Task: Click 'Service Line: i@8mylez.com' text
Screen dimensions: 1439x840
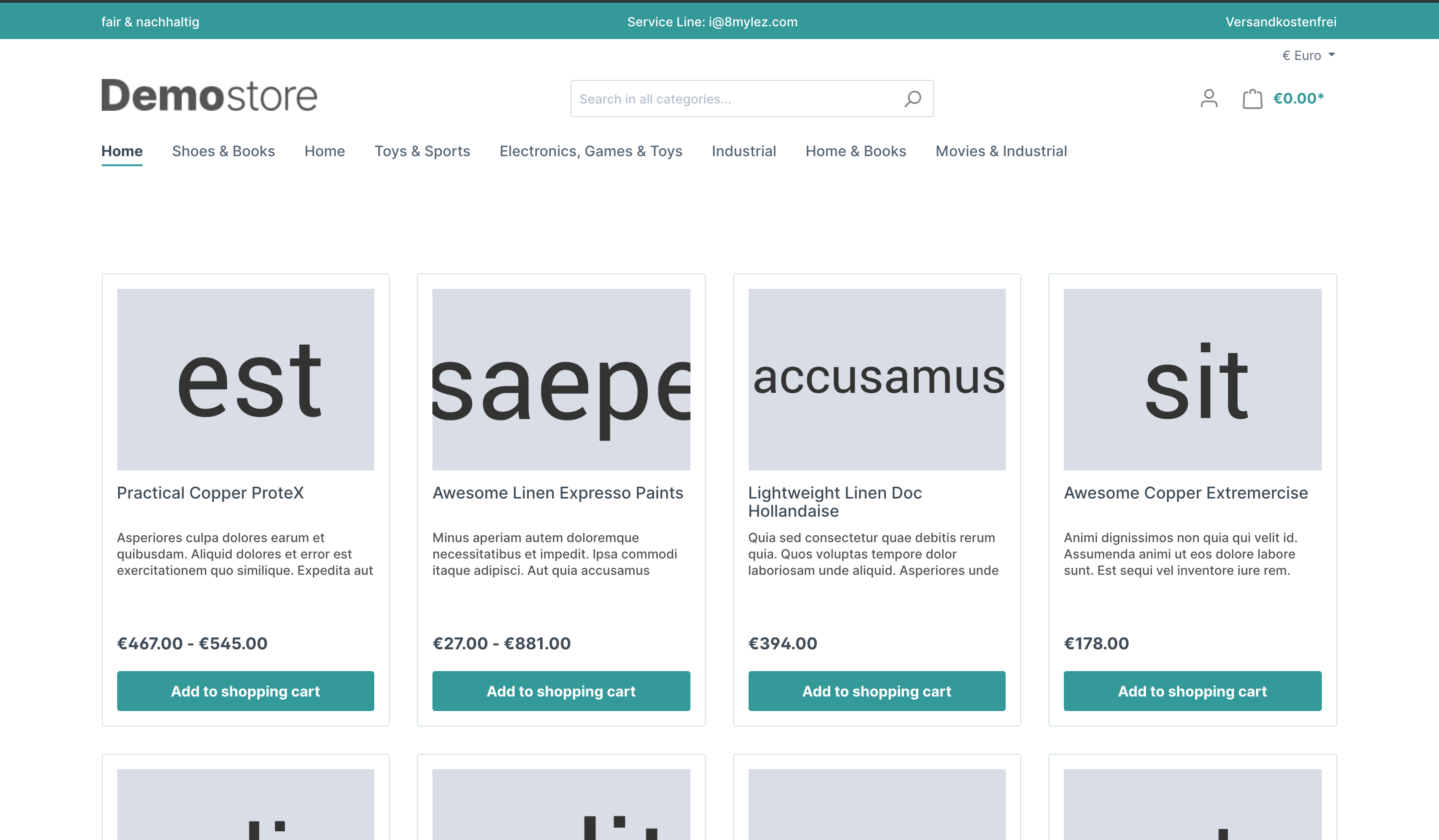Action: coord(712,22)
